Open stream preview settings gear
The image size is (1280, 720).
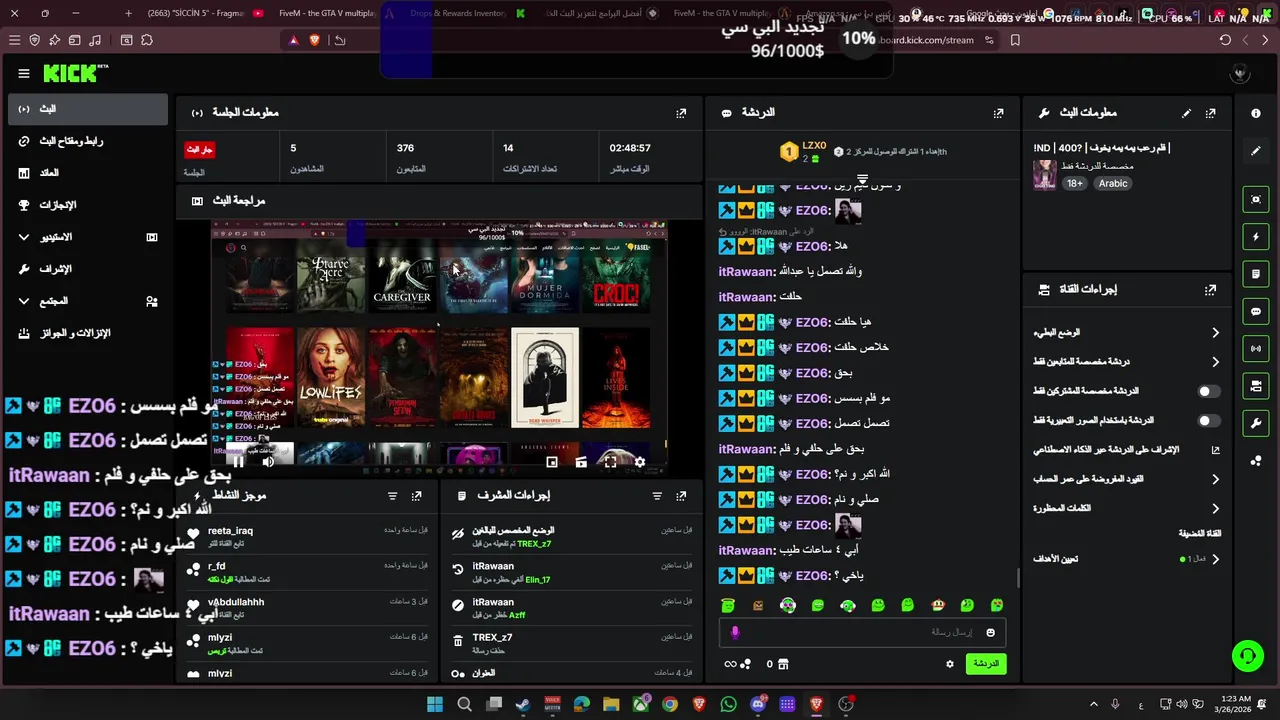pos(640,462)
